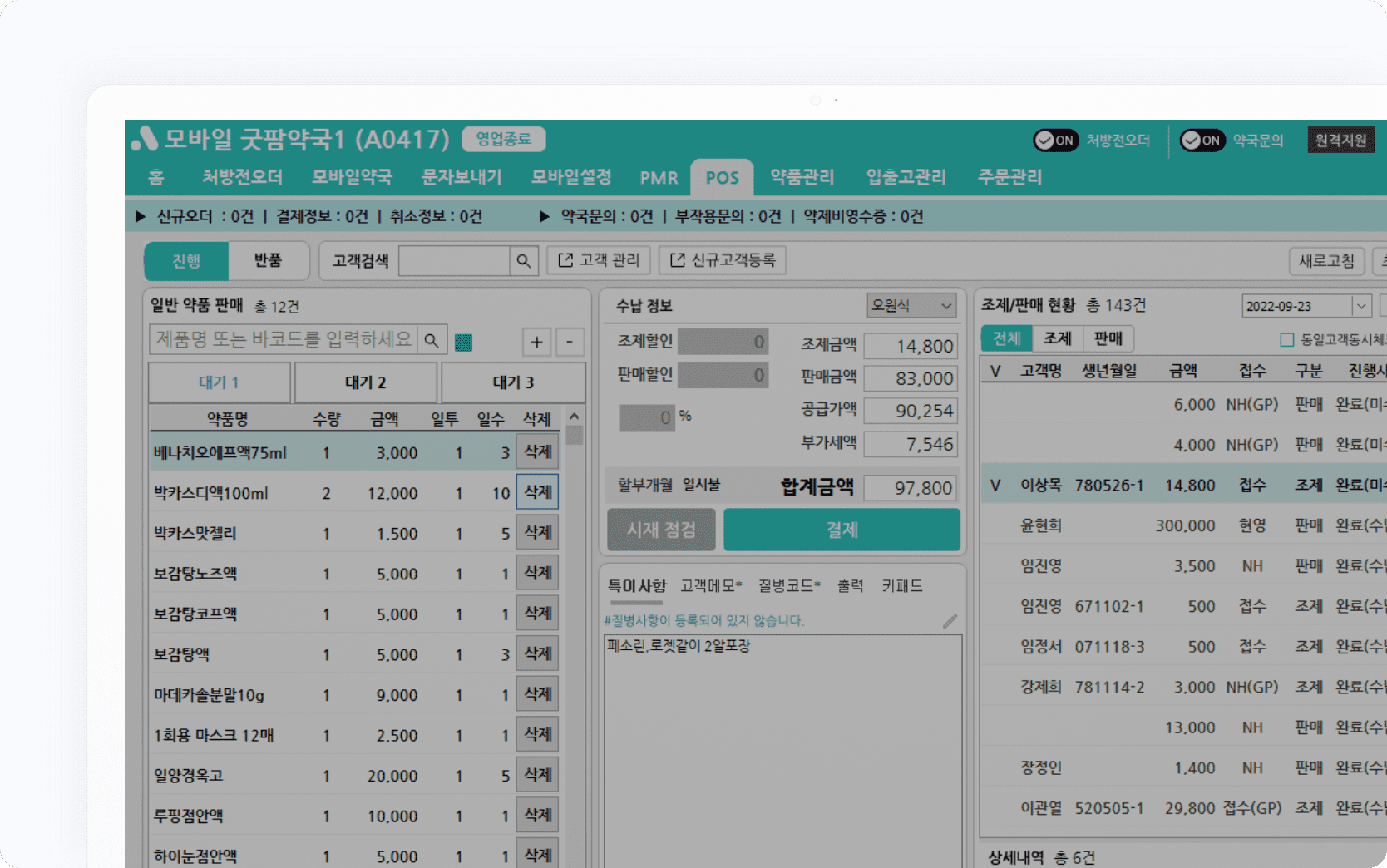
Task: Select the POS tab
Action: pyautogui.click(x=722, y=178)
